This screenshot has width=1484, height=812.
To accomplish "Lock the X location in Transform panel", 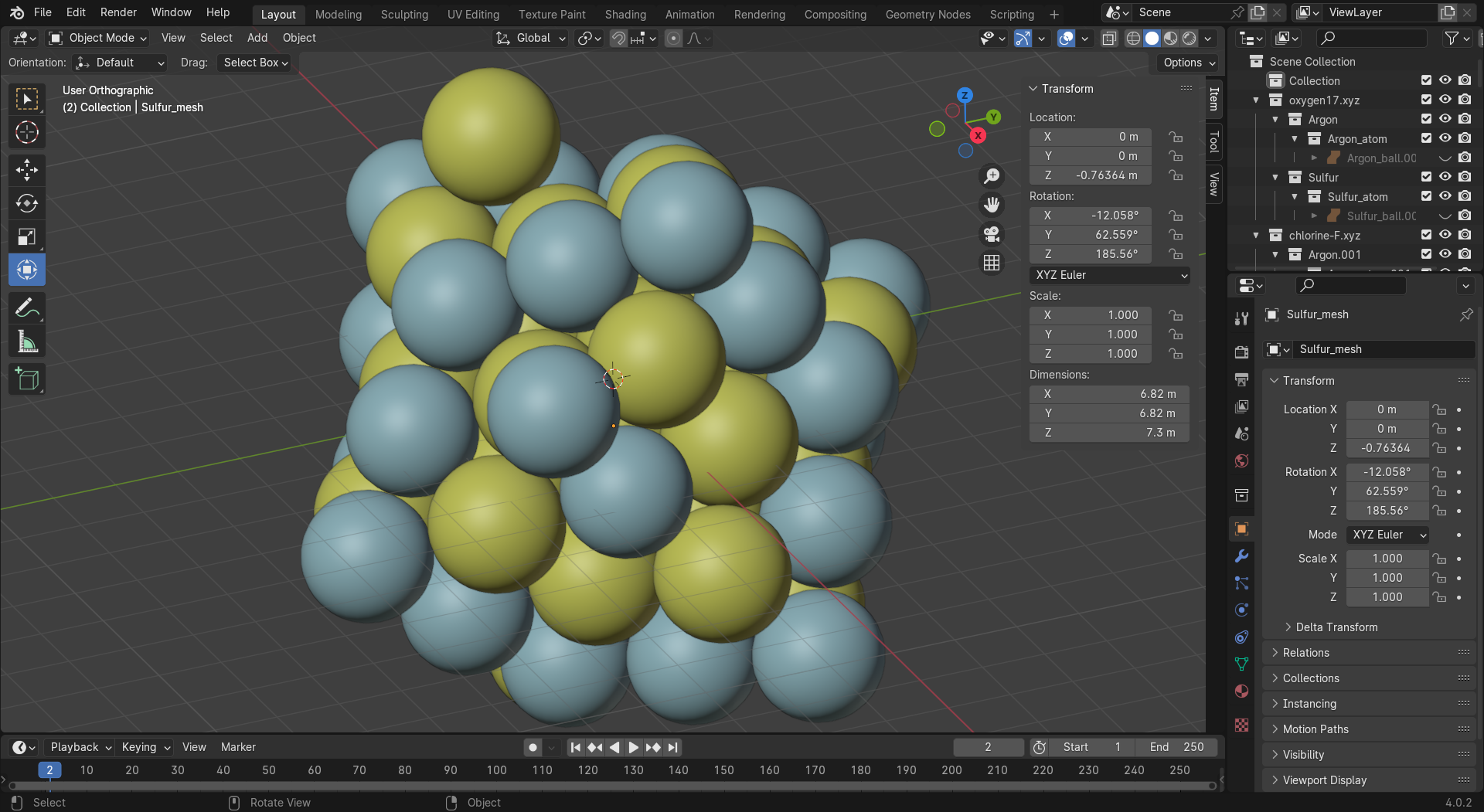I will coord(1176,137).
